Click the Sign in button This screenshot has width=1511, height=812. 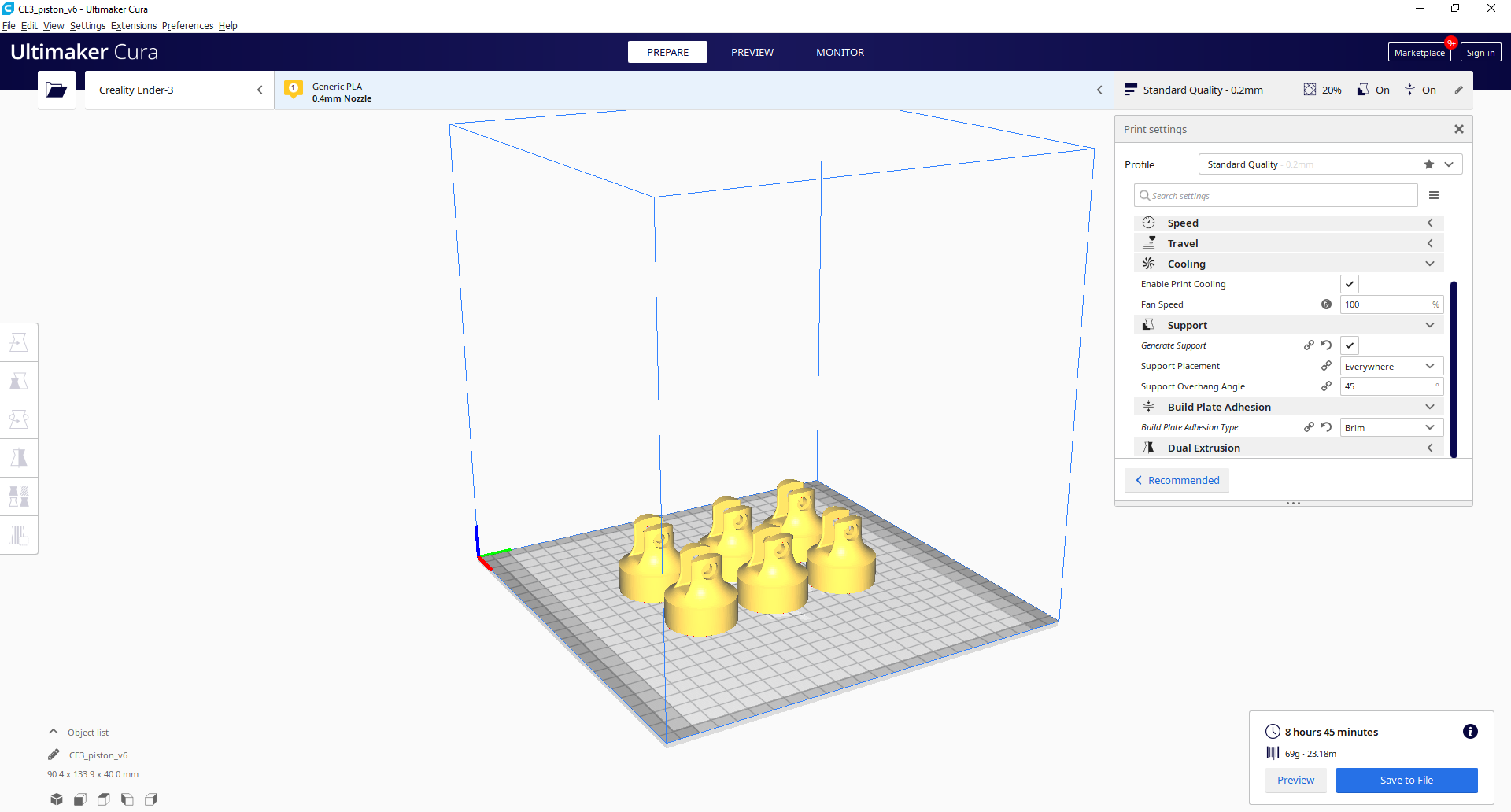click(x=1480, y=53)
